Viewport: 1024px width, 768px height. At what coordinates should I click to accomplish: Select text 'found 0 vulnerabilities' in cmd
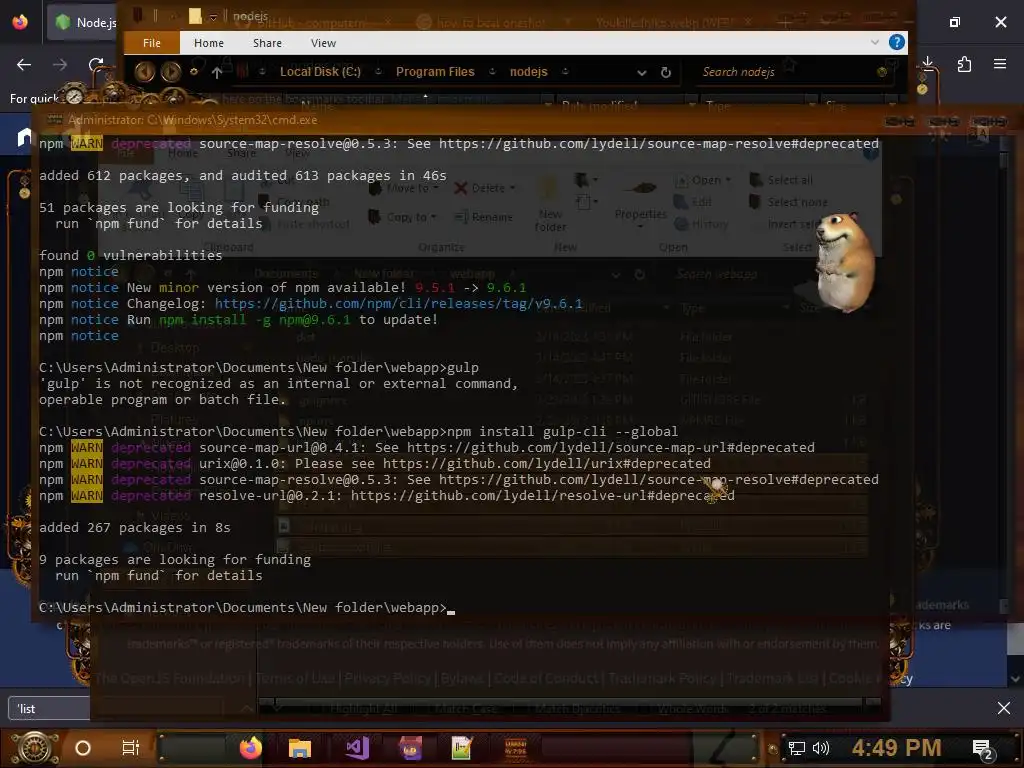tap(131, 255)
